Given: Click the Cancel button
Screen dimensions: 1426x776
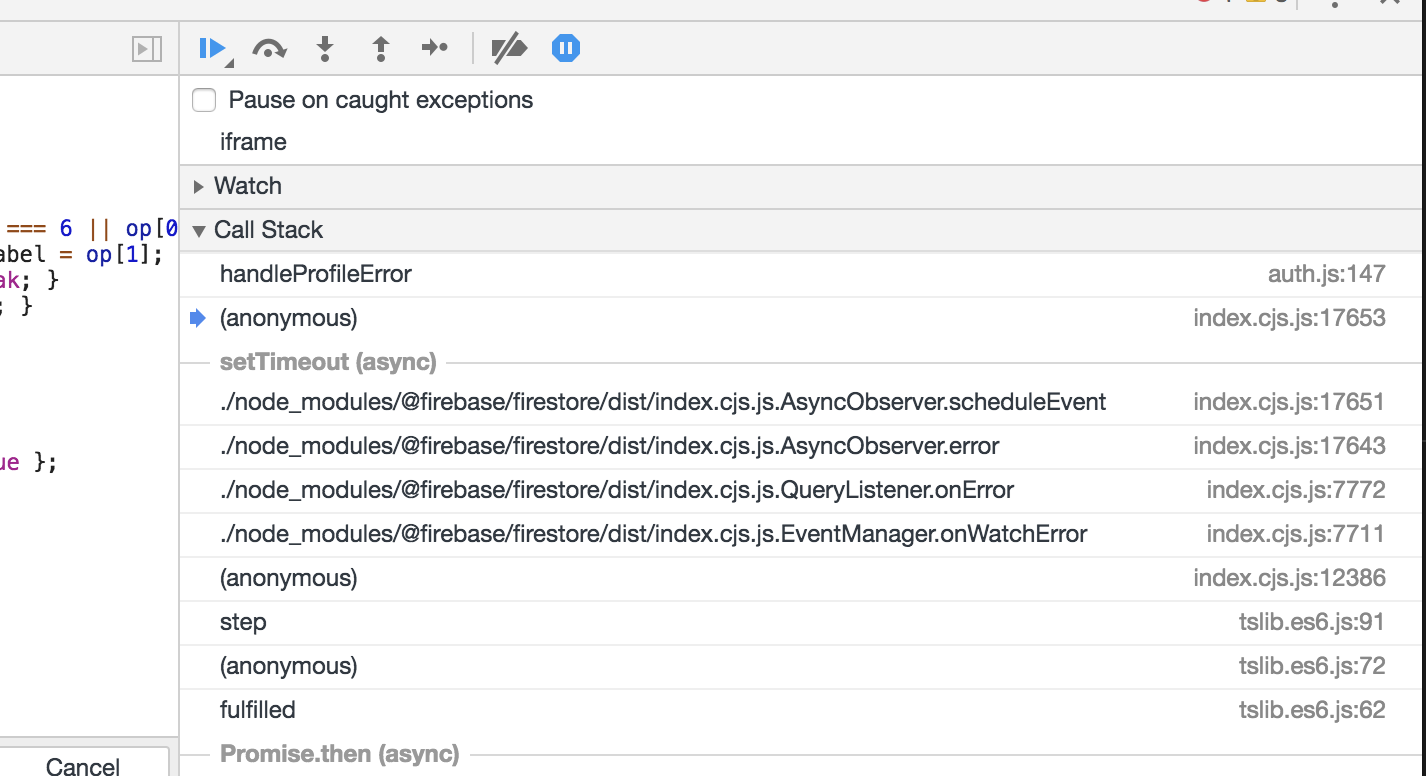Looking at the screenshot, I should [x=84, y=765].
